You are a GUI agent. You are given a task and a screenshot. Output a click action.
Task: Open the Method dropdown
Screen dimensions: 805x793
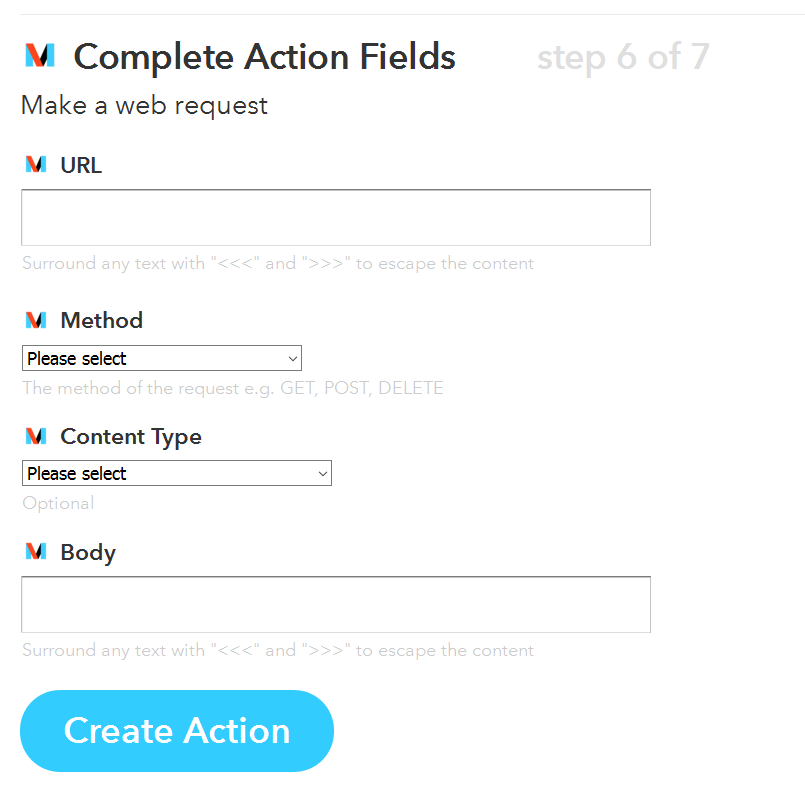[161, 358]
